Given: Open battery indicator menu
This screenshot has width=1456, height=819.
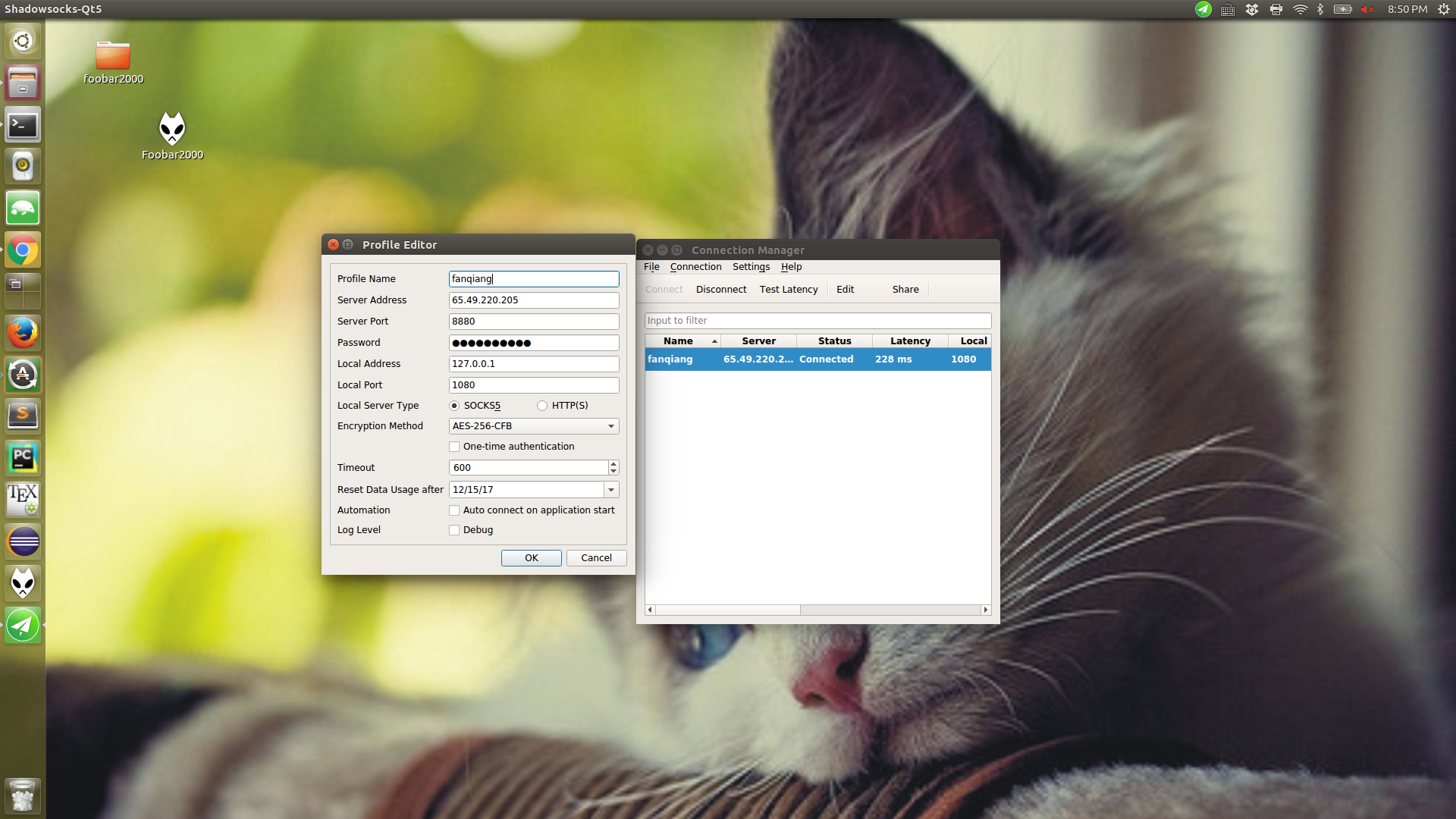Looking at the screenshot, I should click(x=1343, y=9).
